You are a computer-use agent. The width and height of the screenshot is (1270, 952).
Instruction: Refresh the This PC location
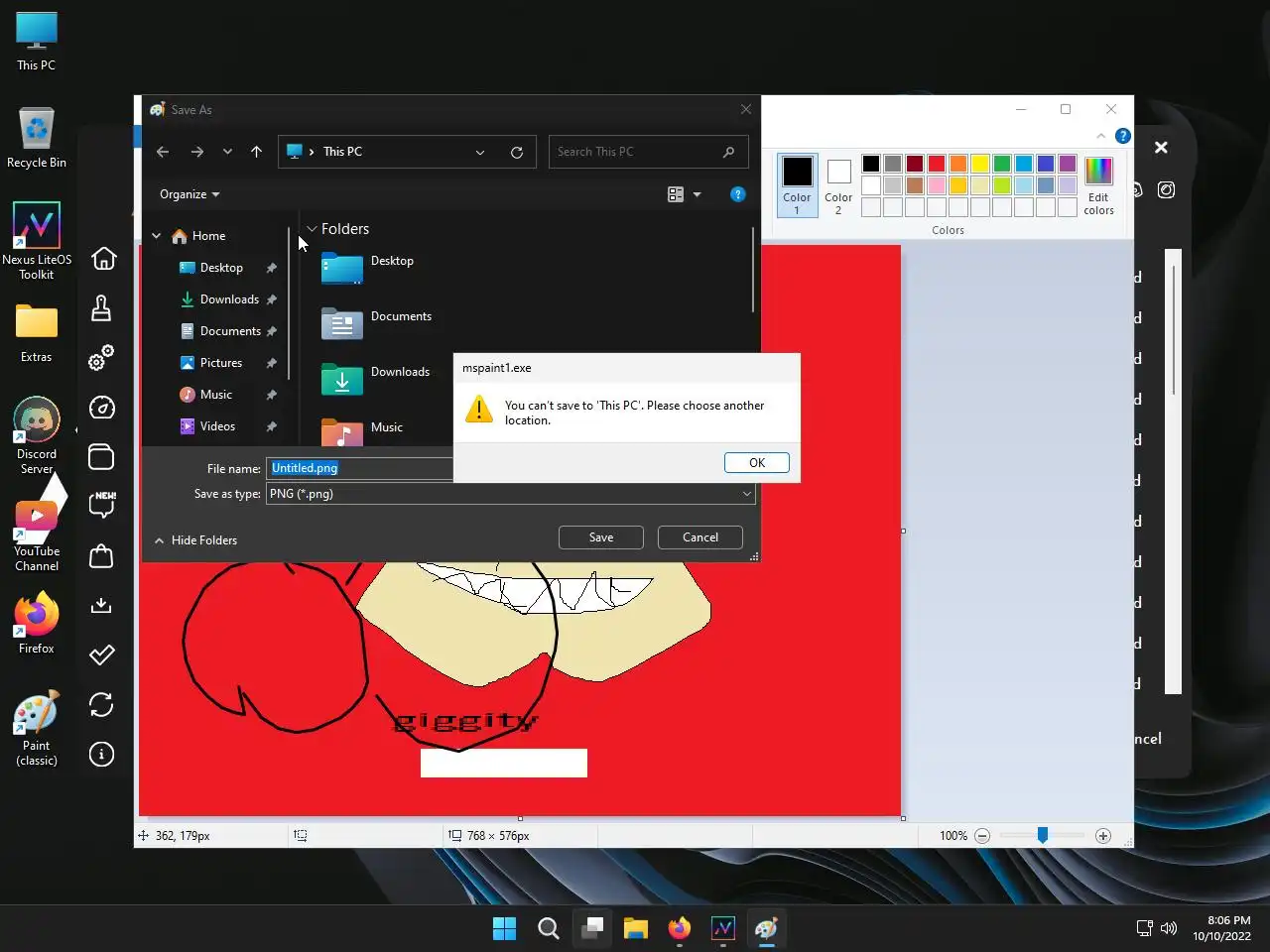[517, 152]
